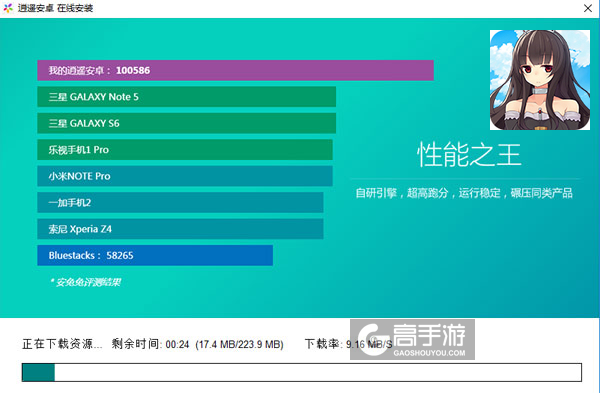Screen dimensions: 600x393
Task: Click the 自研引擎，超高跑分 description line
Action: (x=464, y=193)
